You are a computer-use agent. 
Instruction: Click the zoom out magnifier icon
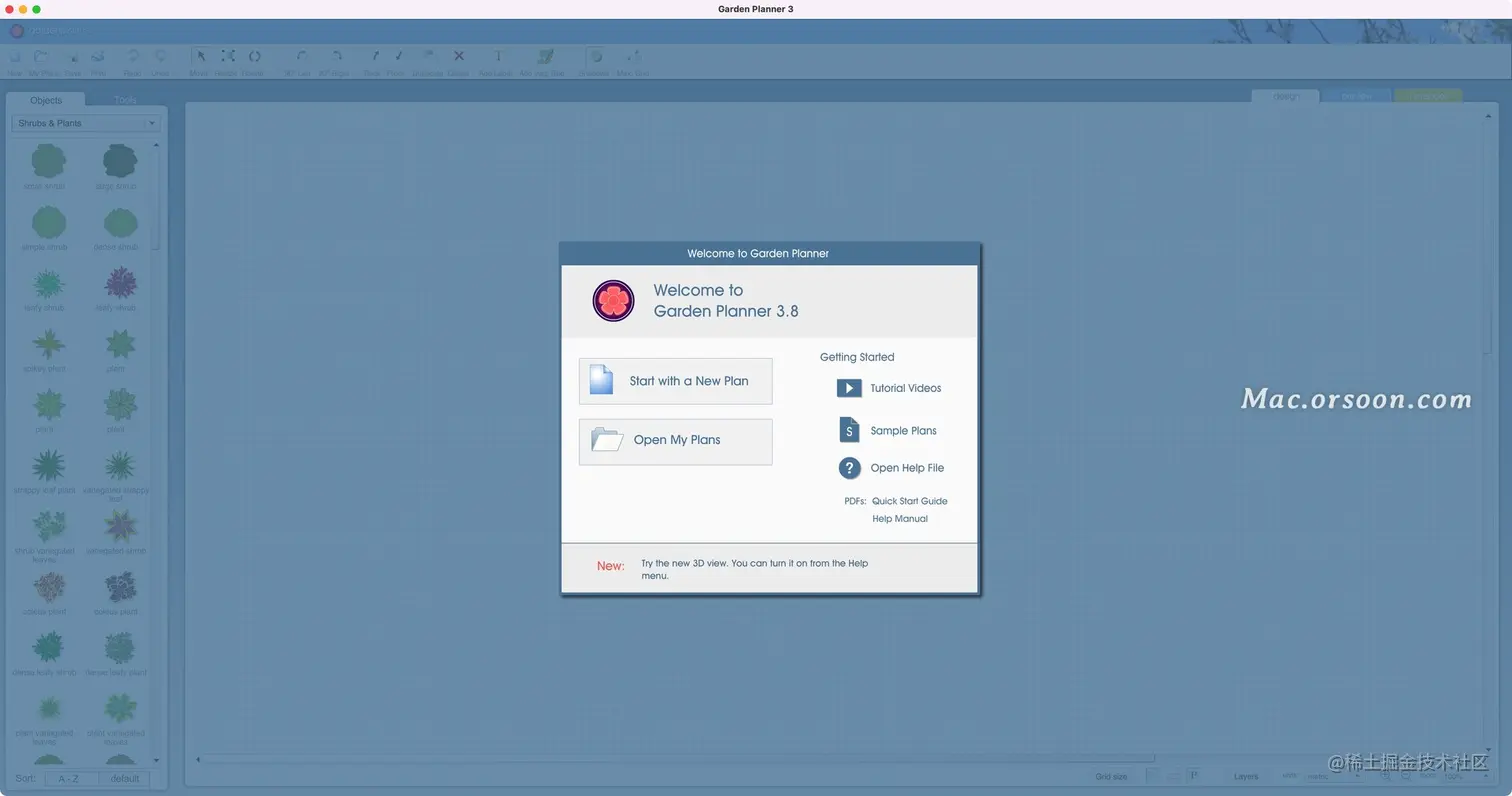1405,776
